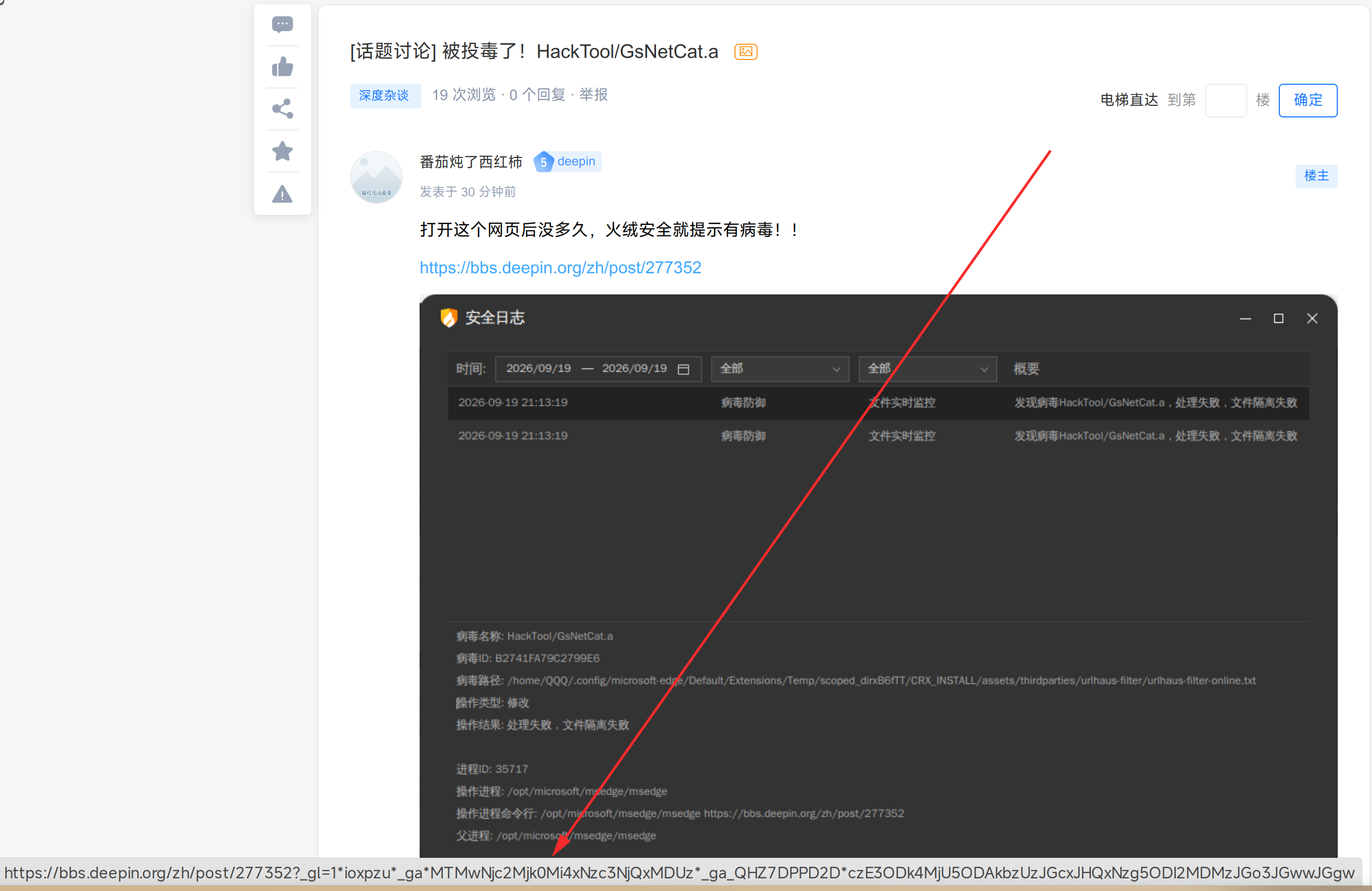Focus the floor number input field
Screen dimensions: 1372x891
[x=1226, y=101]
